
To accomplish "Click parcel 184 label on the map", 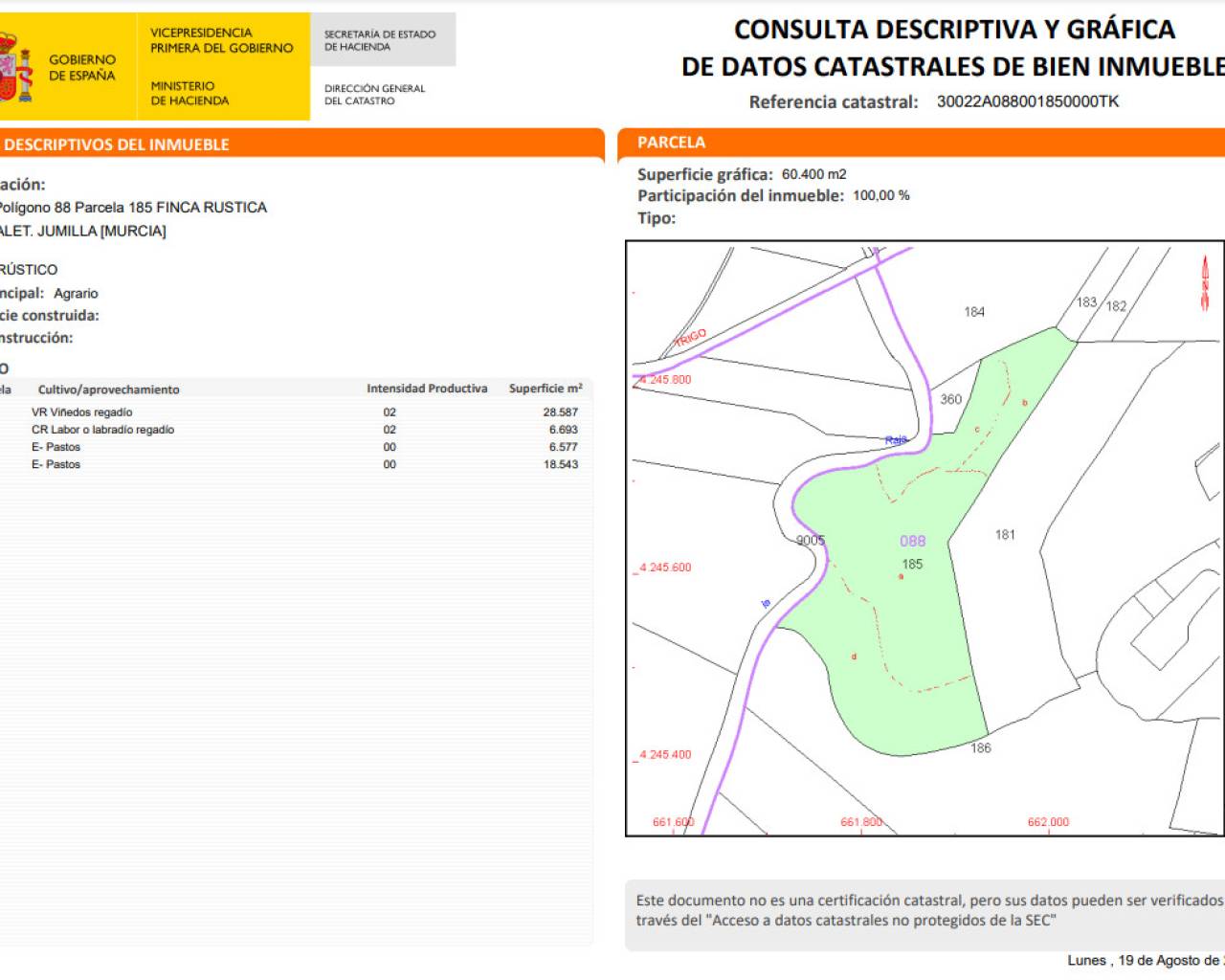I will pyautogui.click(x=974, y=312).
